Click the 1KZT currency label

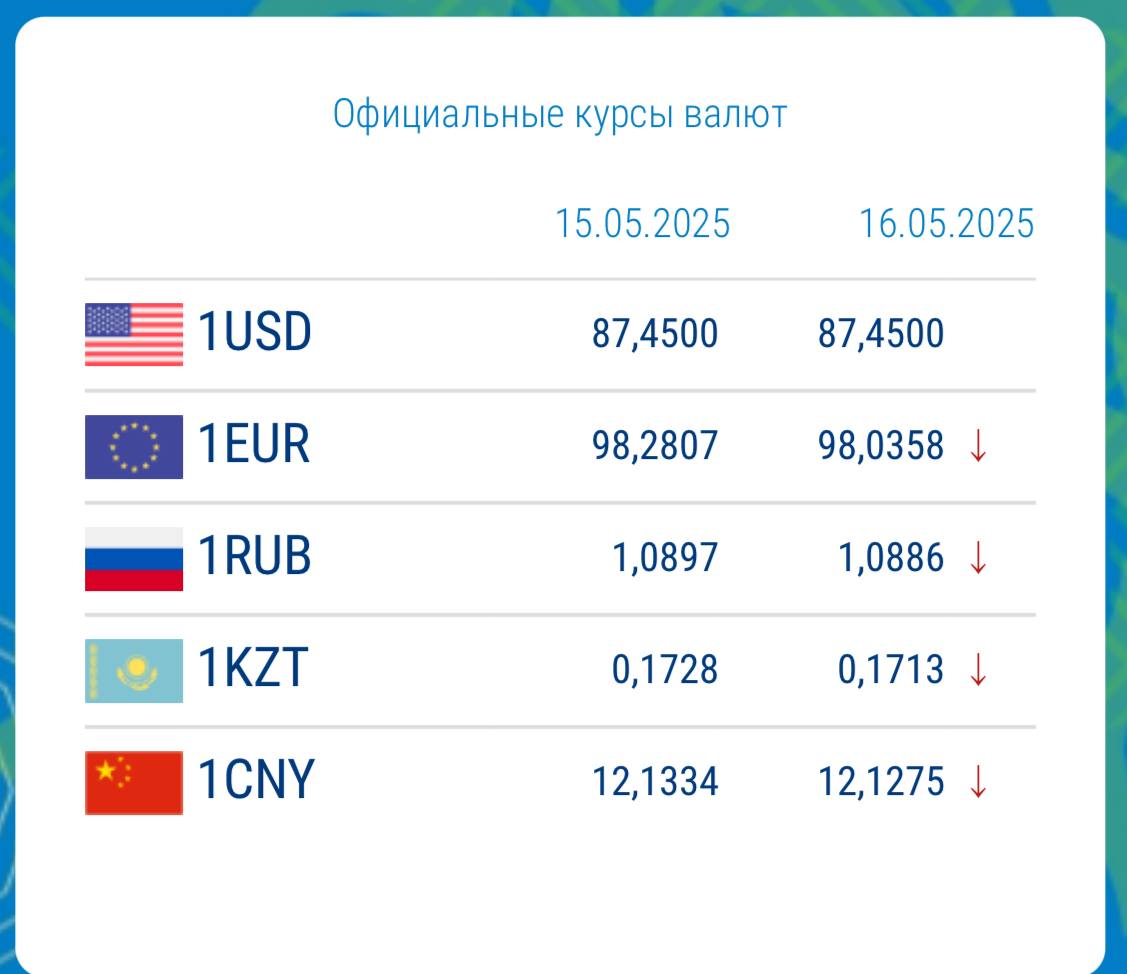pyautogui.click(x=253, y=669)
